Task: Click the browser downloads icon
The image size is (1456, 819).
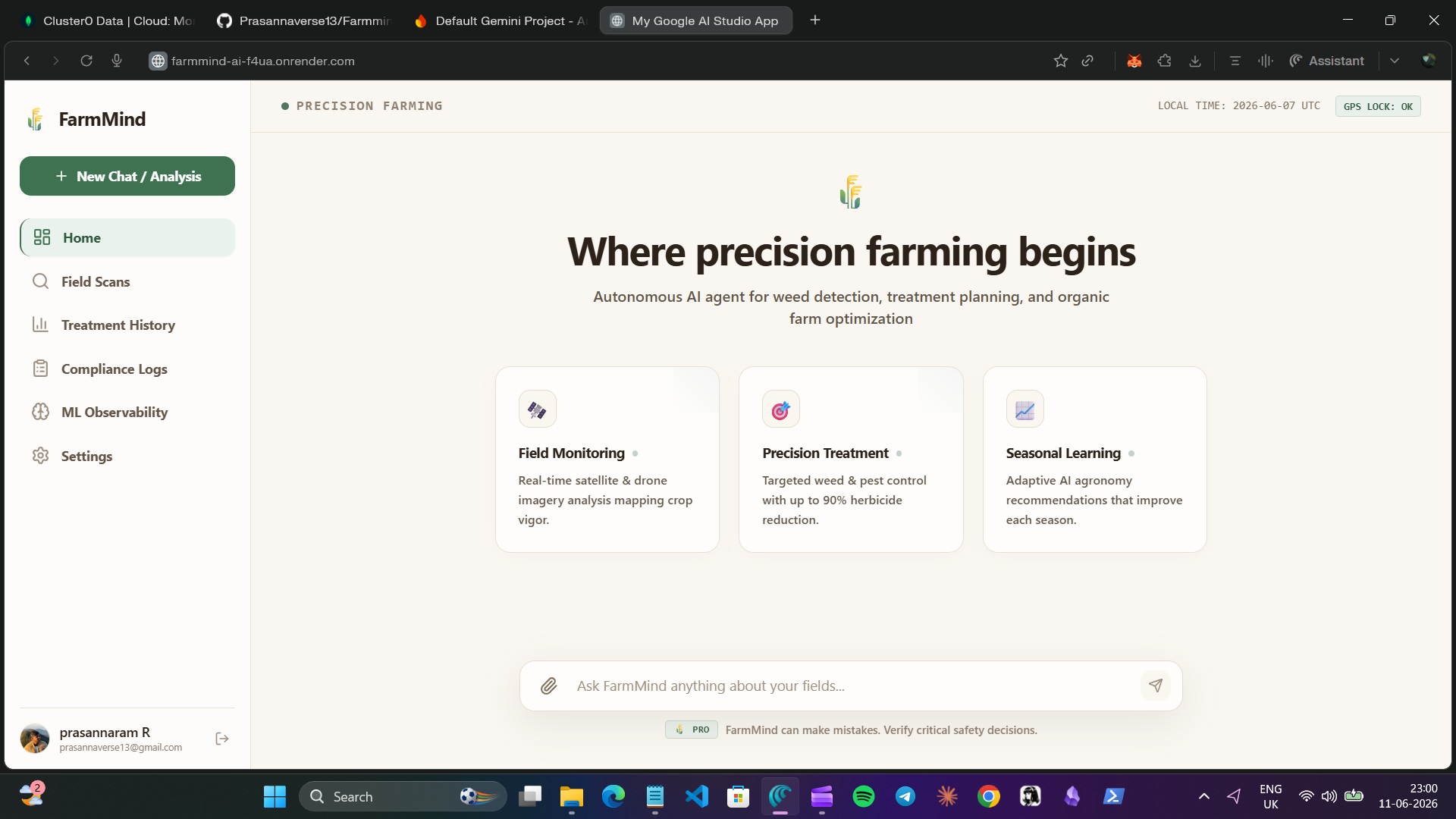Action: coord(1195,61)
